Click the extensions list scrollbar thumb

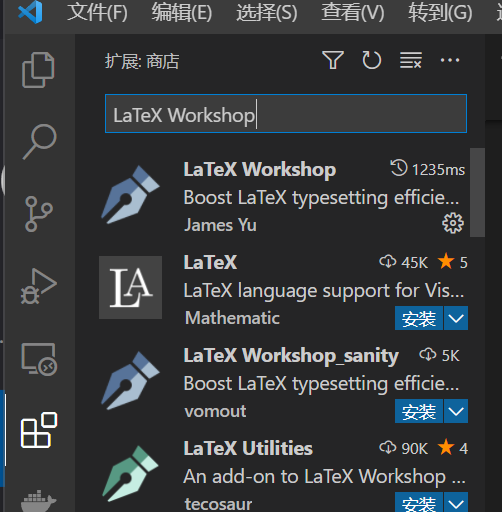pyautogui.click(x=477, y=193)
